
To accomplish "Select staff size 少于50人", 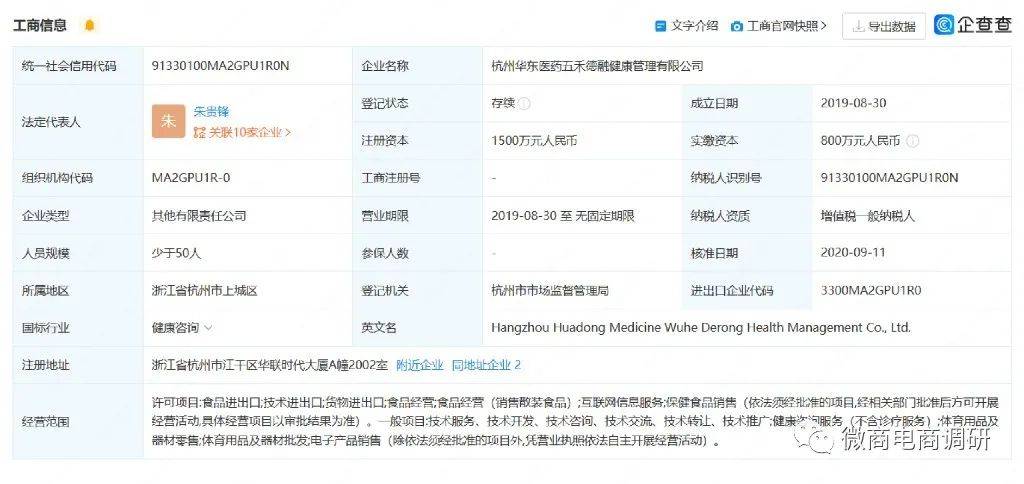I will 176,253.
